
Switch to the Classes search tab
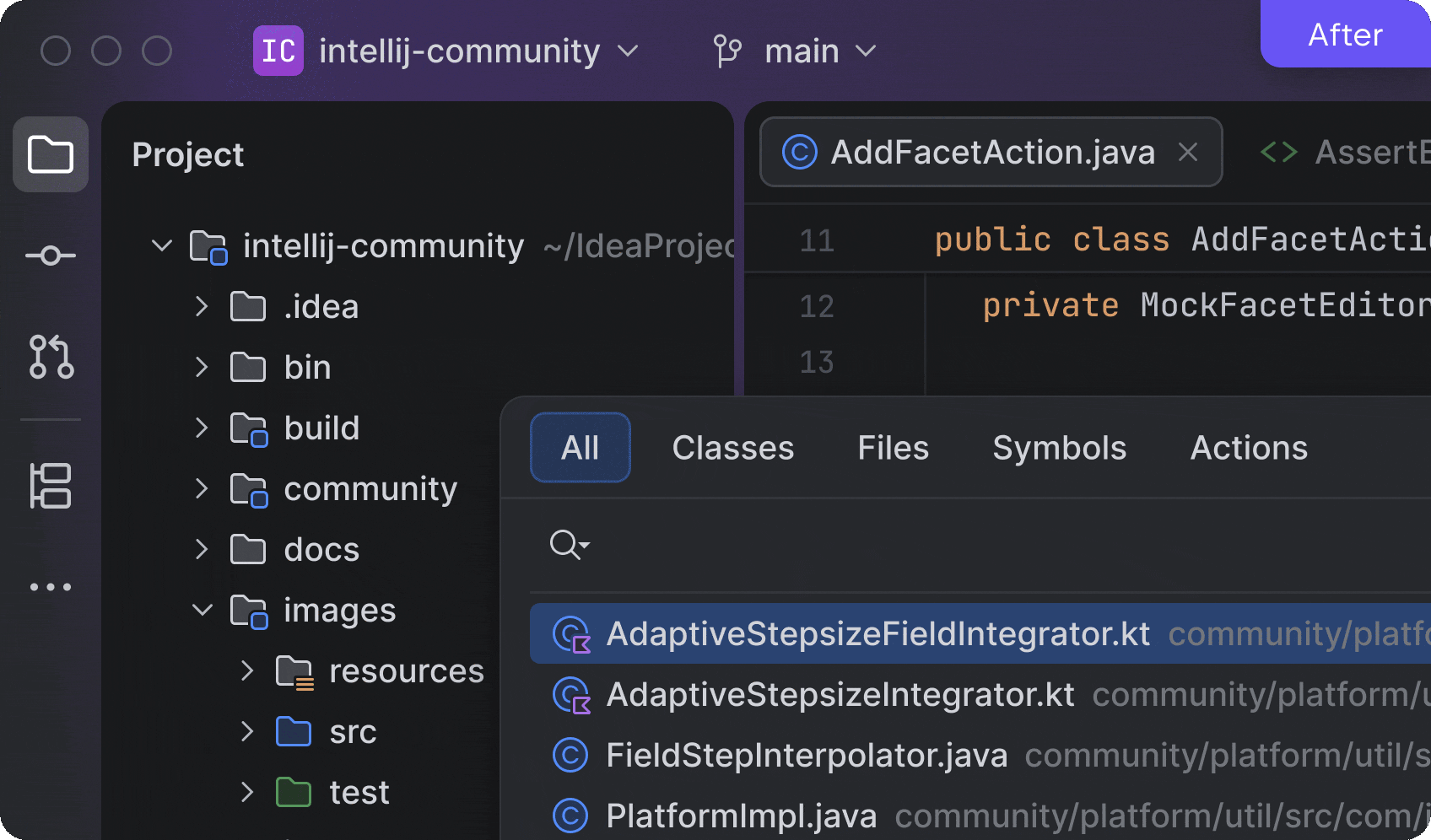(732, 448)
